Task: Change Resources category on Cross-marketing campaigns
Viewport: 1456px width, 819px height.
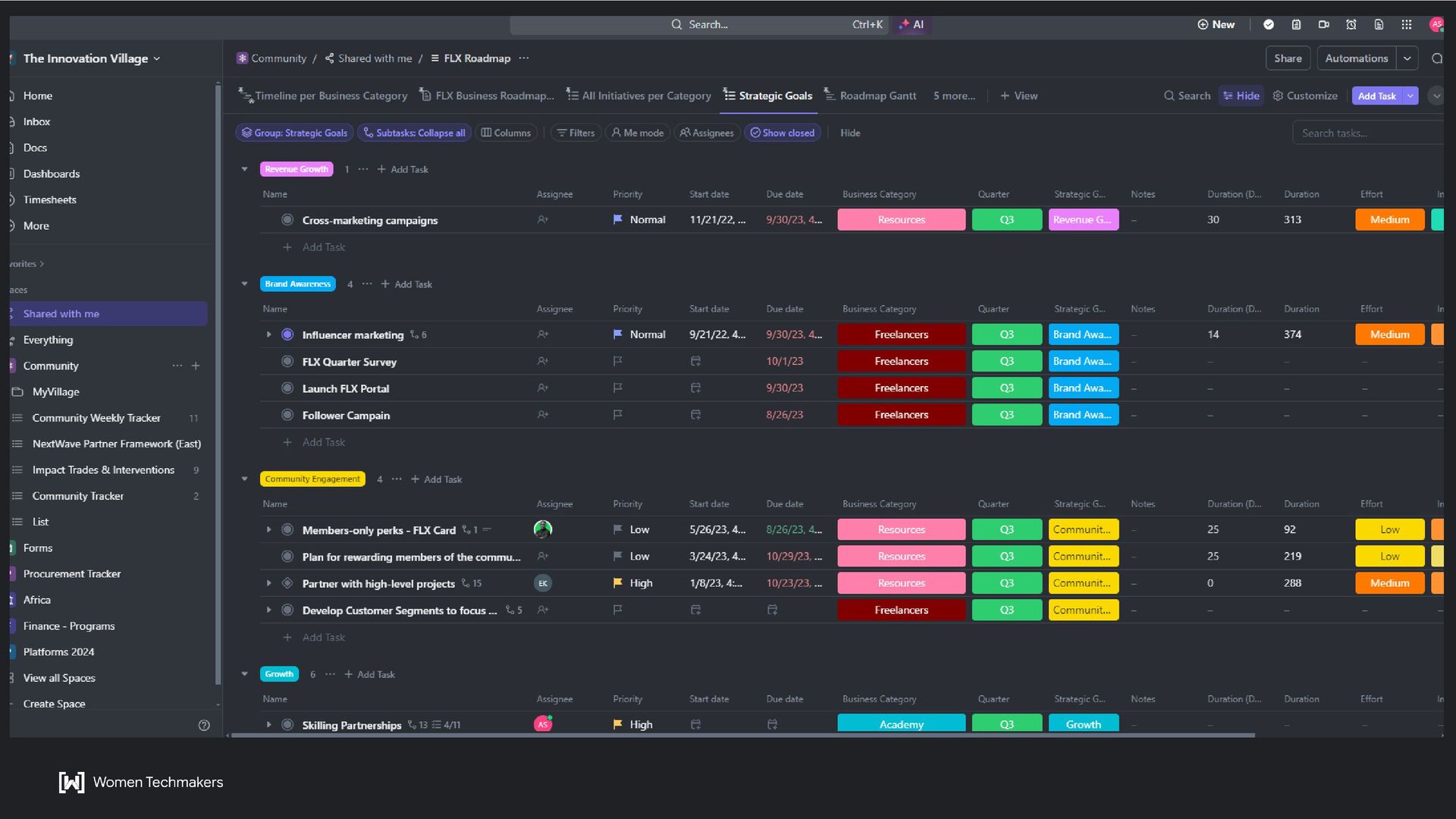Action: 901,220
